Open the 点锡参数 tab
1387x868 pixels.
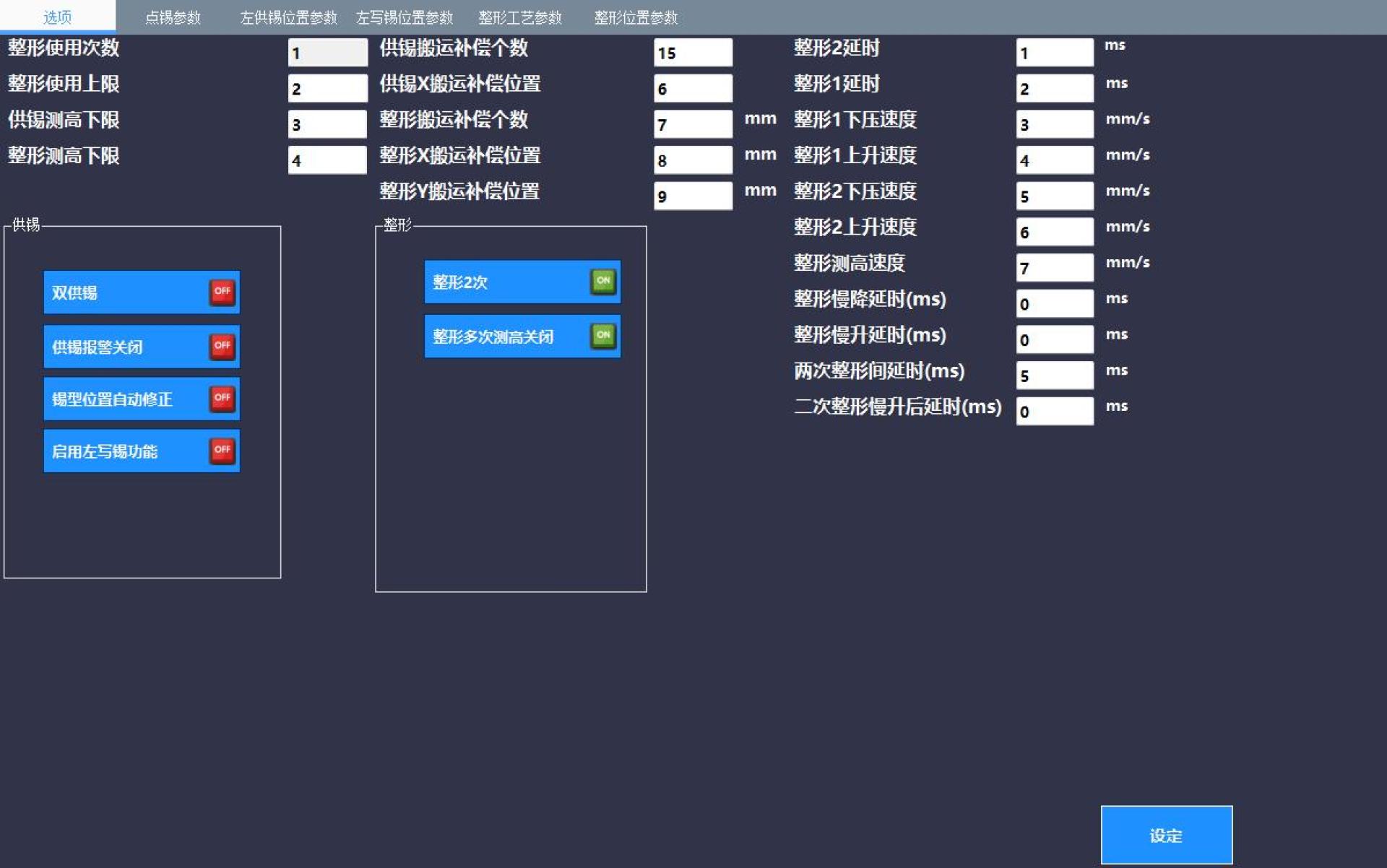(x=173, y=17)
